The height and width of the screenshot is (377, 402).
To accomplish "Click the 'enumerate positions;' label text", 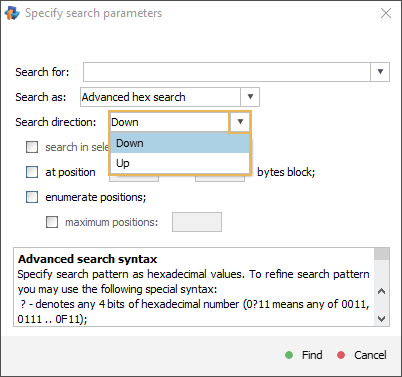I will 96,197.
